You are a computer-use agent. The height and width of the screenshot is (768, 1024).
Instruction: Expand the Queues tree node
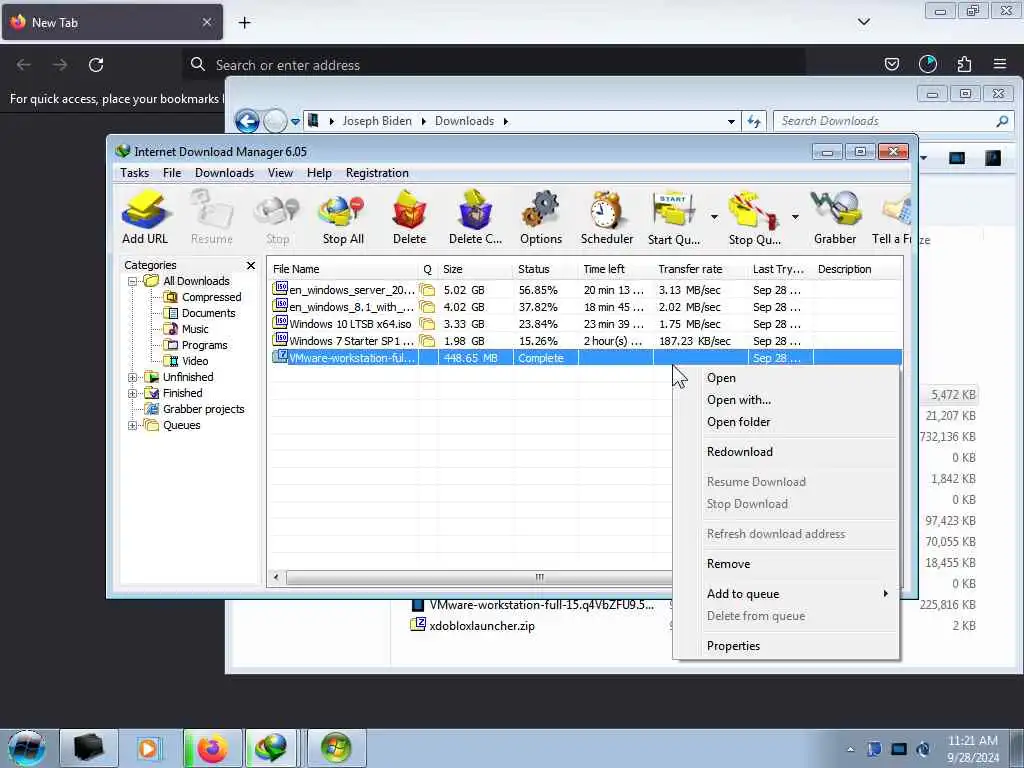133,425
